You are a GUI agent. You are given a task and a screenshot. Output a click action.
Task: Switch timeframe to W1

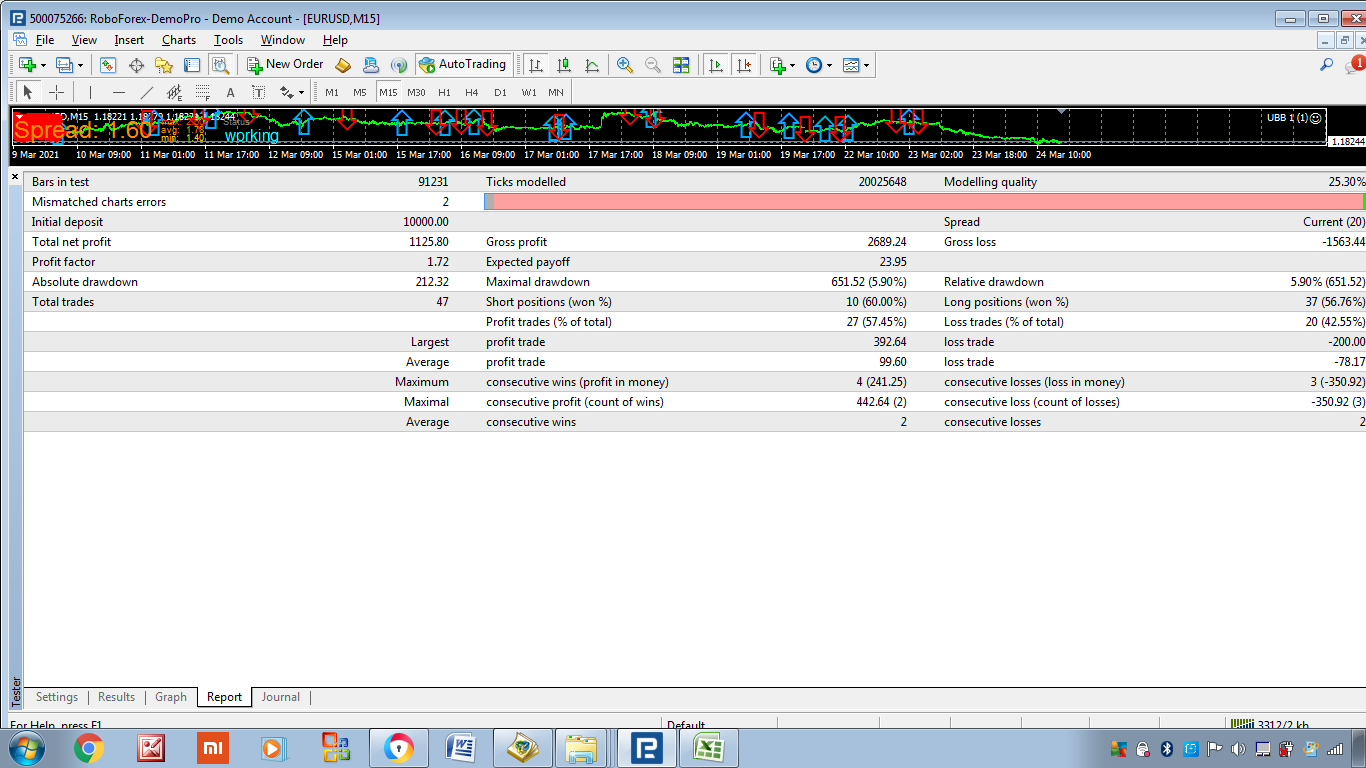pos(528,93)
